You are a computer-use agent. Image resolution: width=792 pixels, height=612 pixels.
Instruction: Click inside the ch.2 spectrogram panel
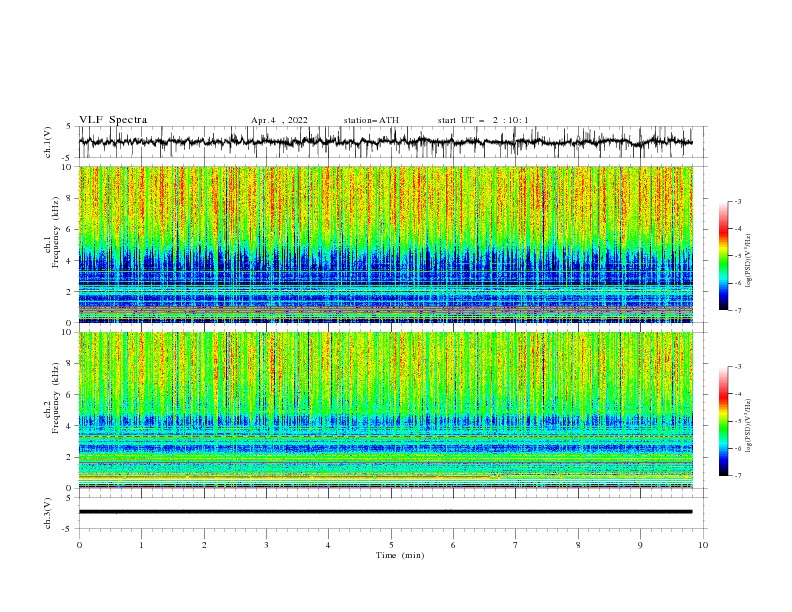[386, 410]
